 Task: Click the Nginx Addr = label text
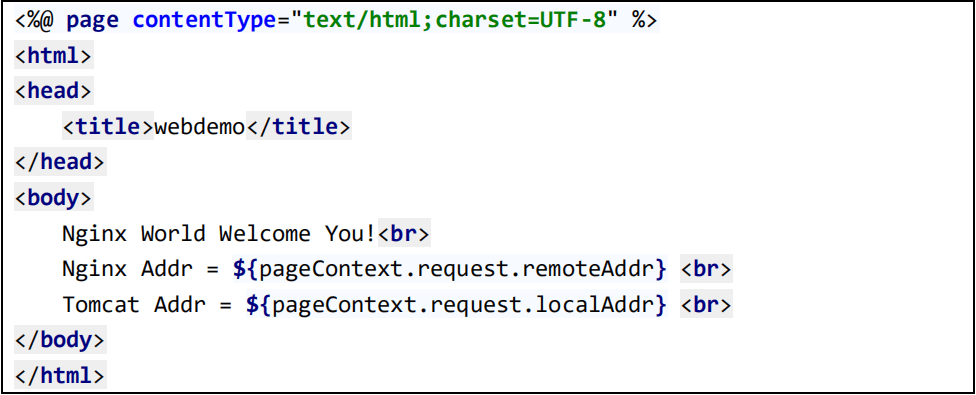click(x=141, y=269)
